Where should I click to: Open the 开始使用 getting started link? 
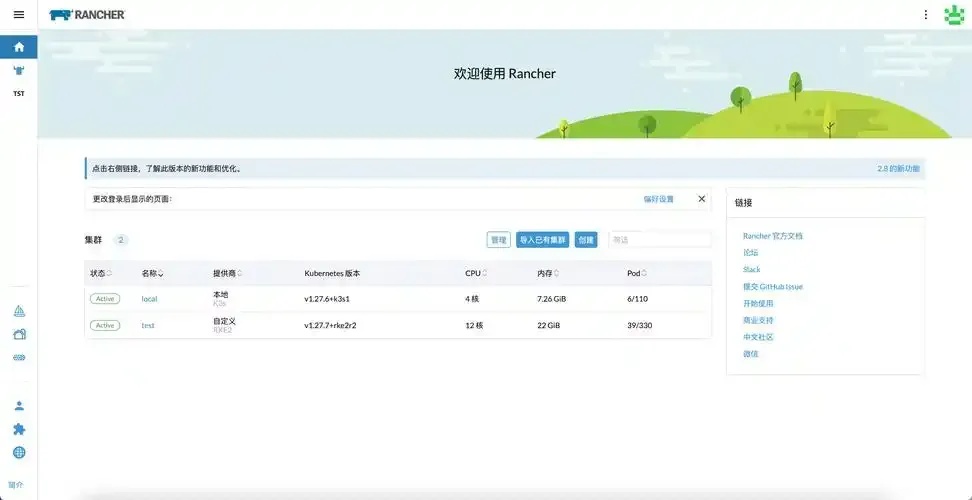tap(758, 304)
